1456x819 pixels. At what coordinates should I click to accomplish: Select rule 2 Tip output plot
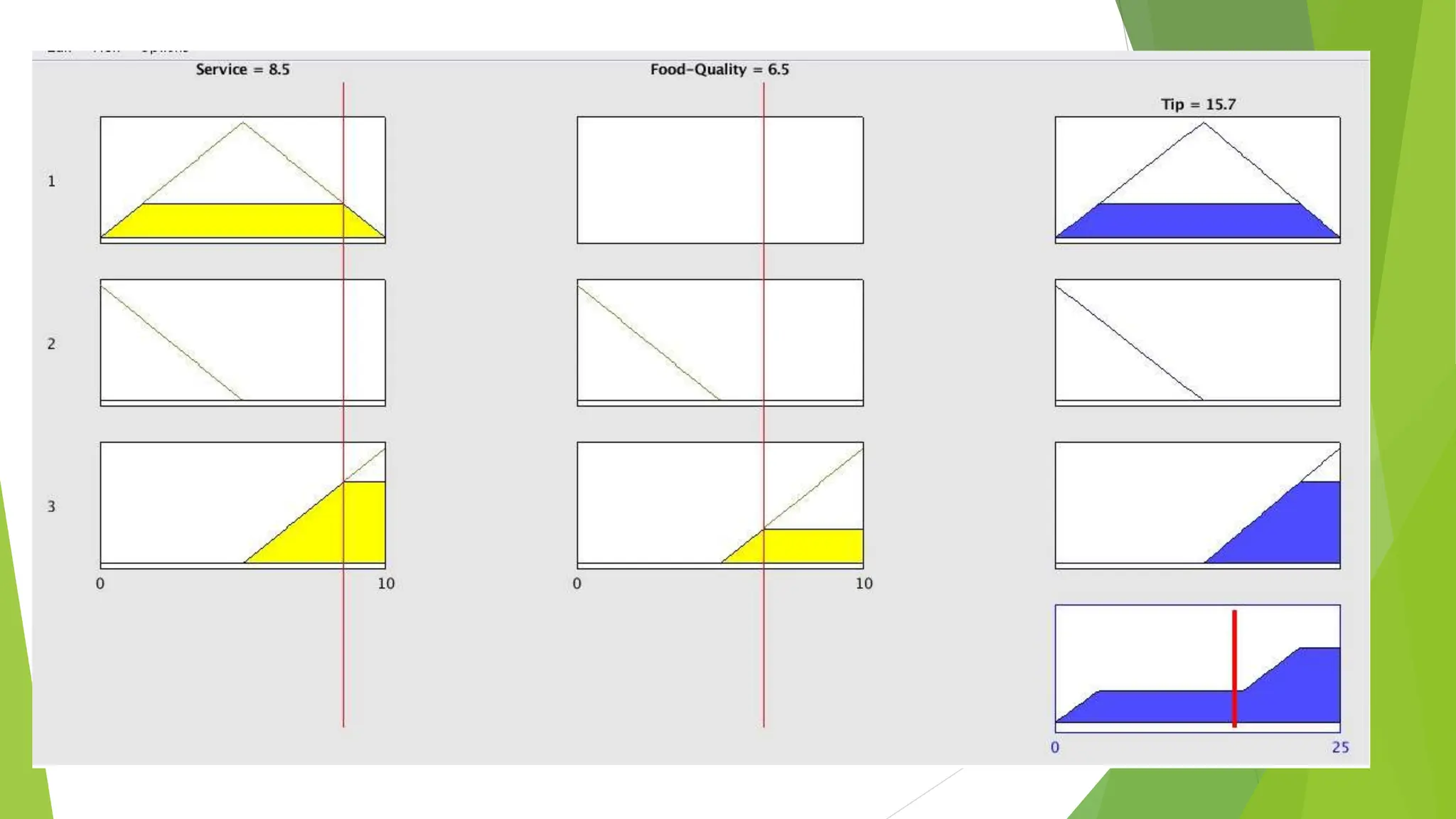pos(1197,343)
